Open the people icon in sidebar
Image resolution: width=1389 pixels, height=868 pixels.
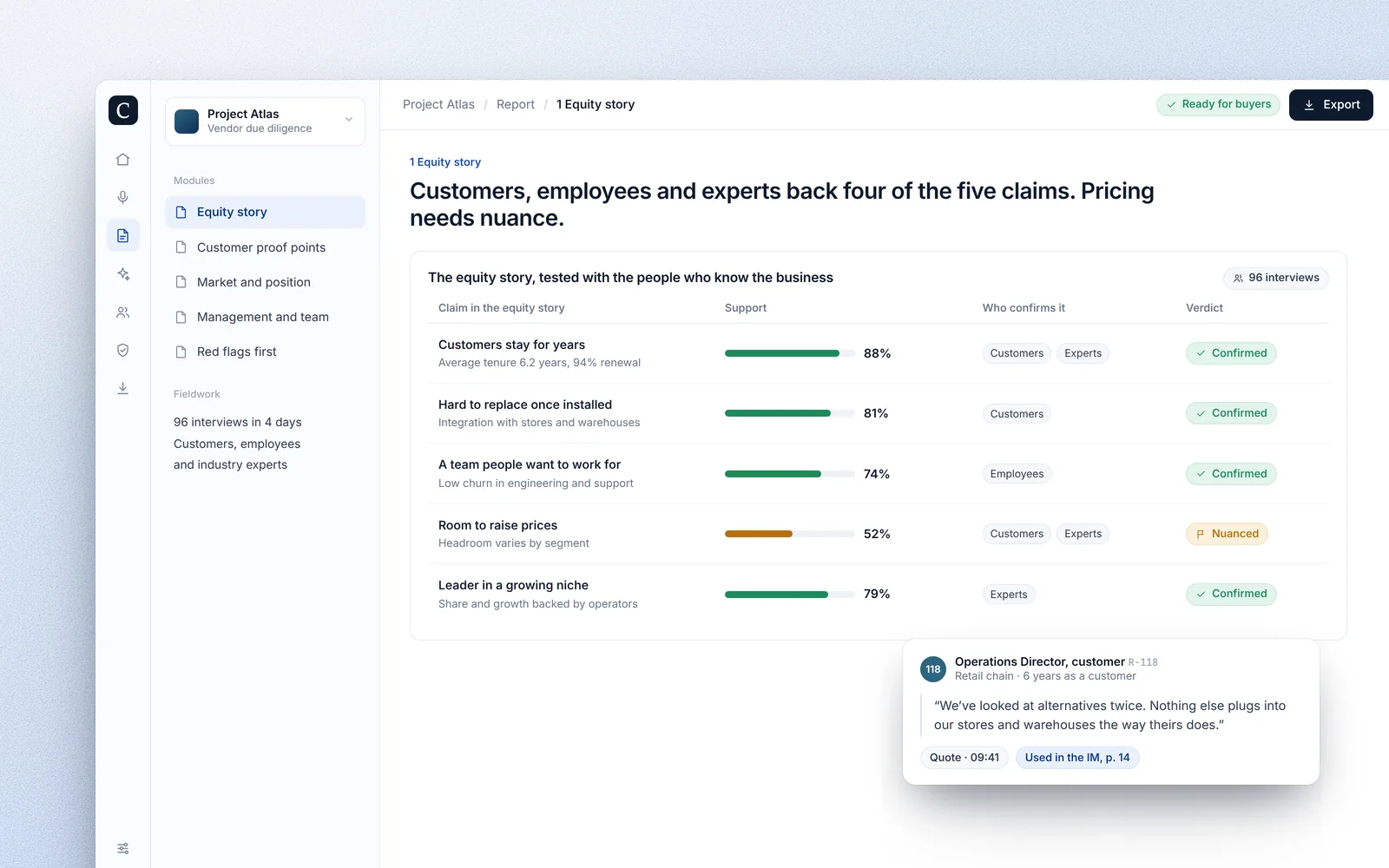click(123, 312)
